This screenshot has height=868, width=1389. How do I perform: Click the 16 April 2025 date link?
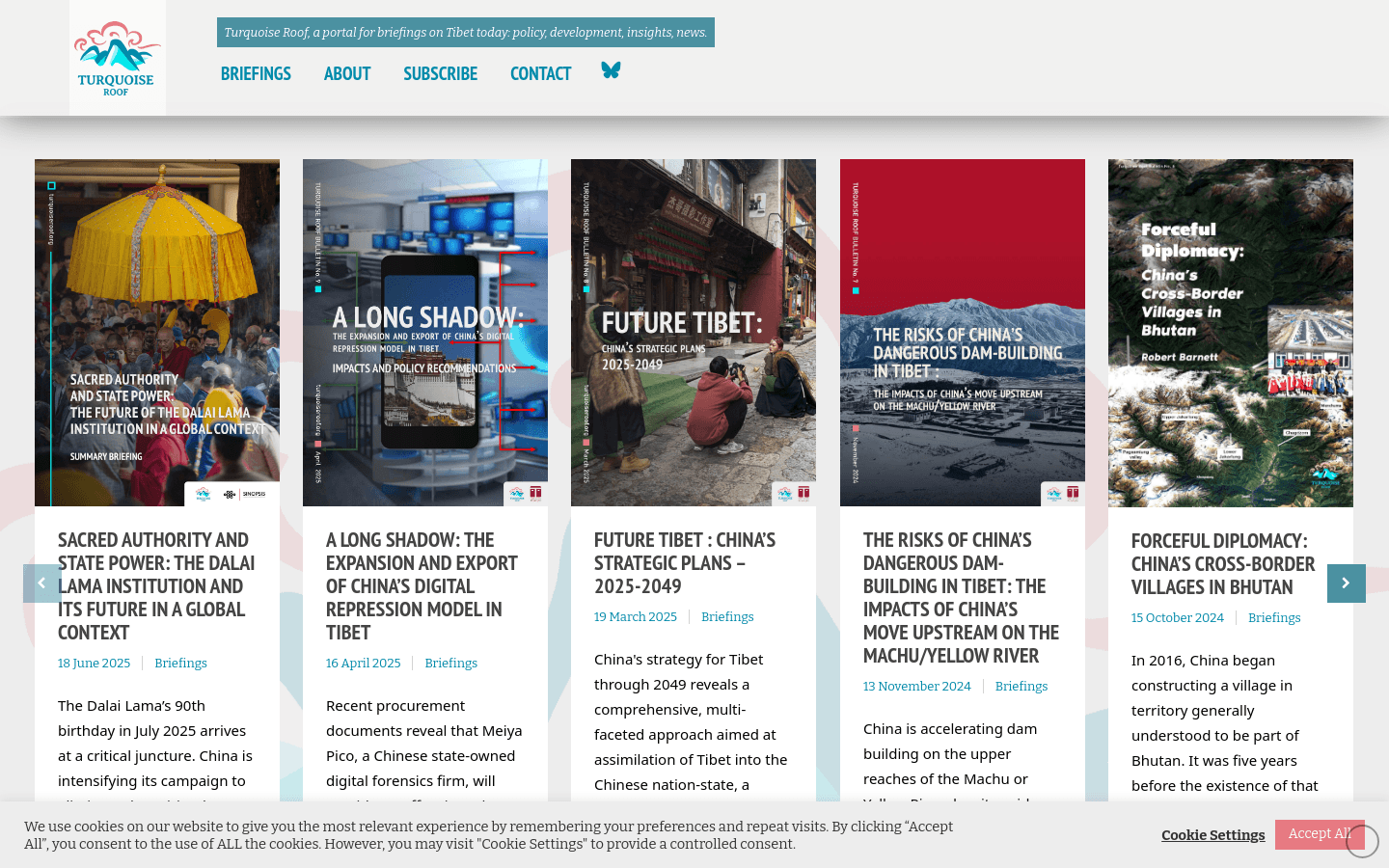tap(363, 663)
